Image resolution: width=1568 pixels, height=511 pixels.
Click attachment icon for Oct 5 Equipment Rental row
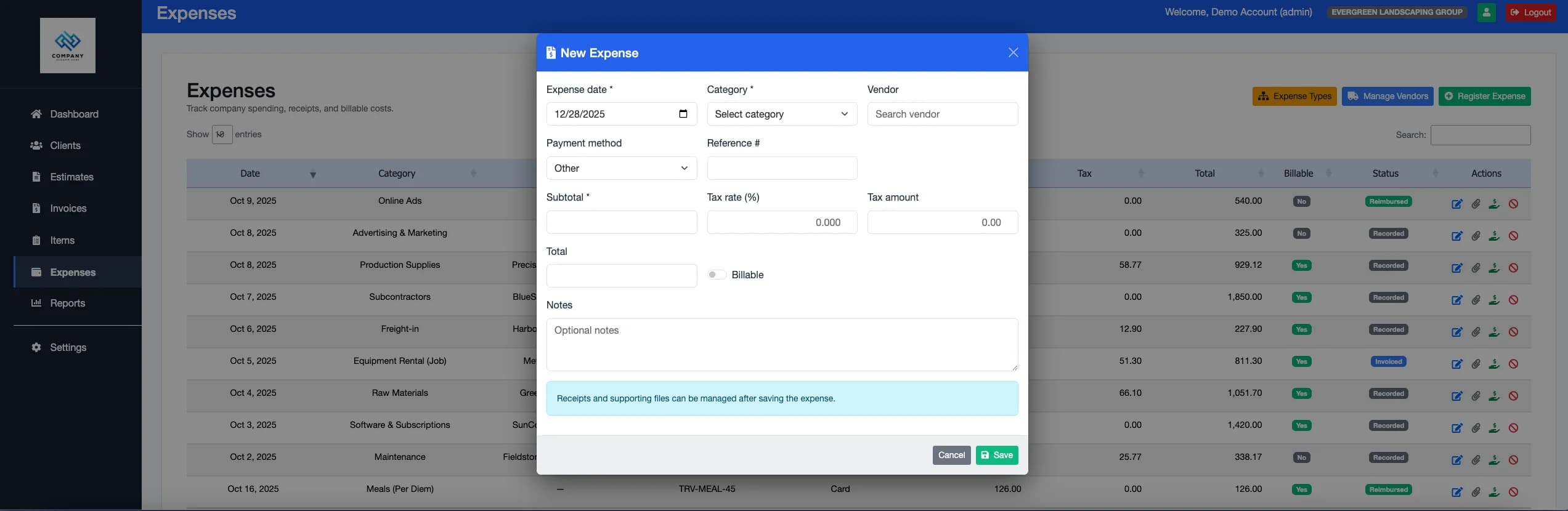[x=1476, y=364]
